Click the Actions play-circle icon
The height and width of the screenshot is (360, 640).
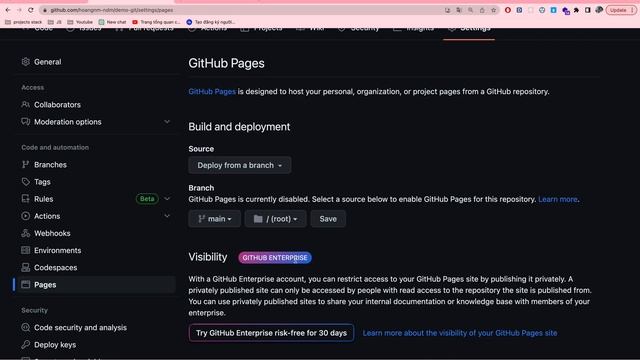26,216
